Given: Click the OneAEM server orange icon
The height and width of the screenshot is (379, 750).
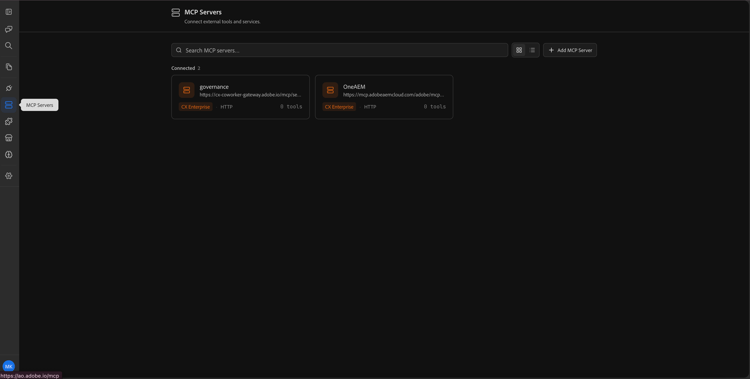Looking at the screenshot, I should [x=330, y=90].
